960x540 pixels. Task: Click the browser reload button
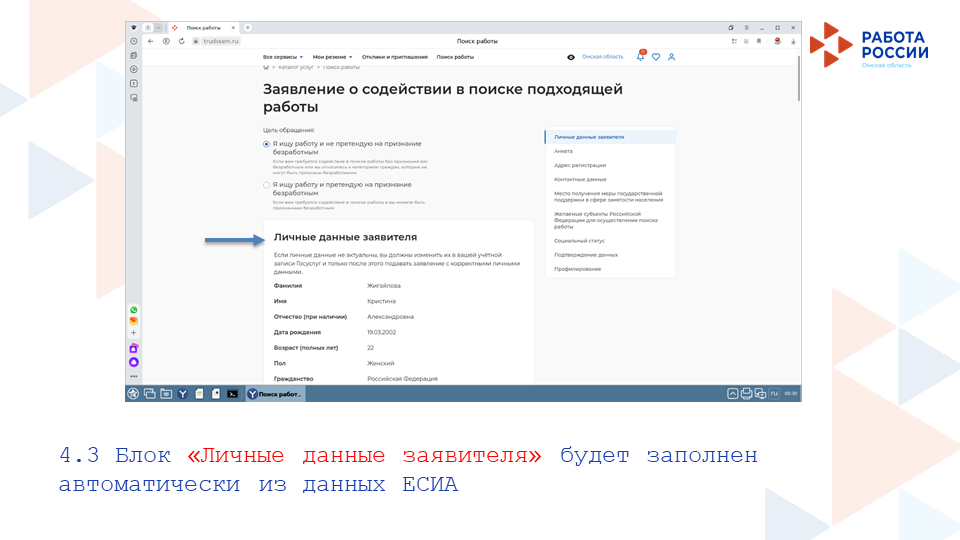coord(181,41)
